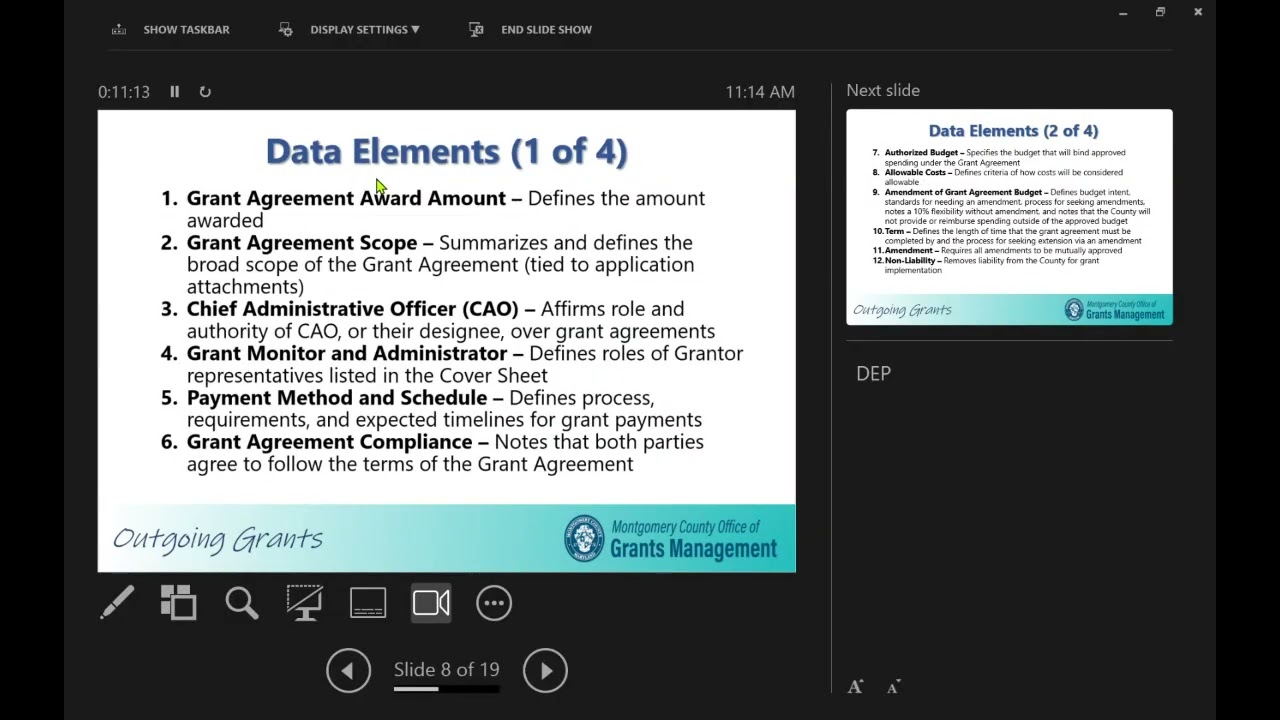Select the pen and laser pointer tools
This screenshot has width=1280, height=720.
click(x=117, y=603)
